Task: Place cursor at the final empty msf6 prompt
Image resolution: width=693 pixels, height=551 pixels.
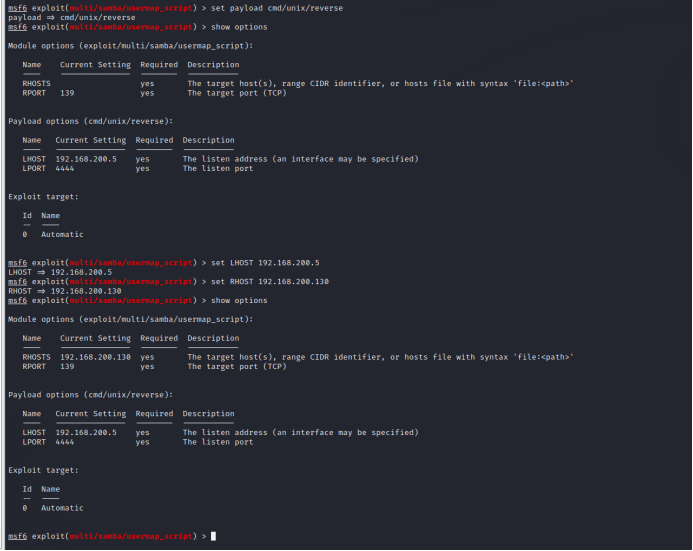Action: [x=213, y=536]
